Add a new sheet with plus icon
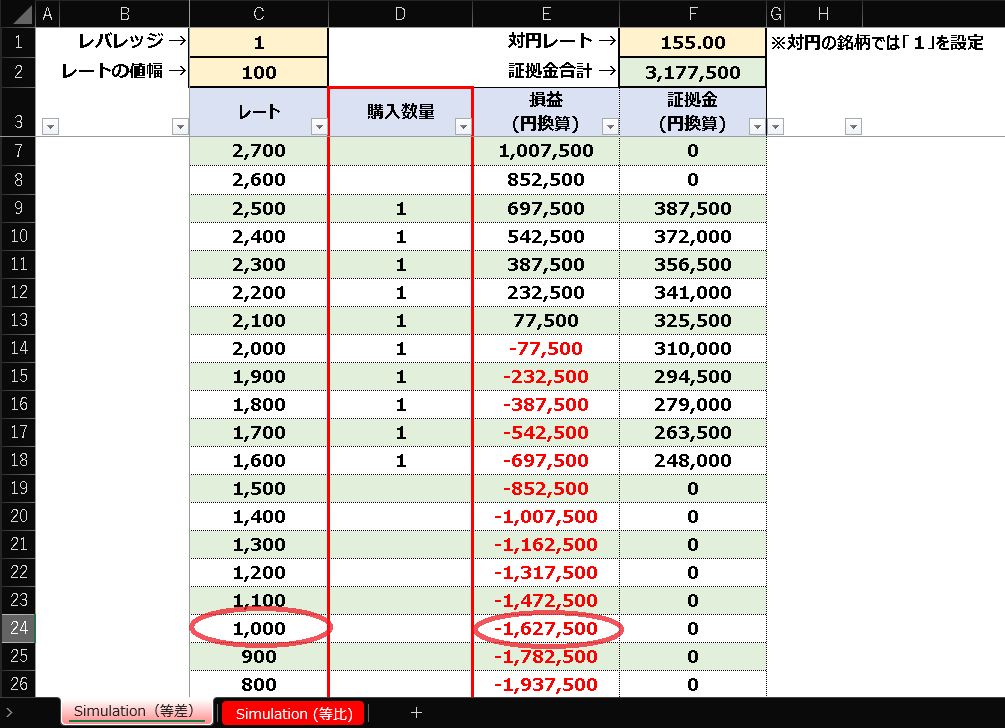Screen dimensions: 1005x728 point(416,713)
